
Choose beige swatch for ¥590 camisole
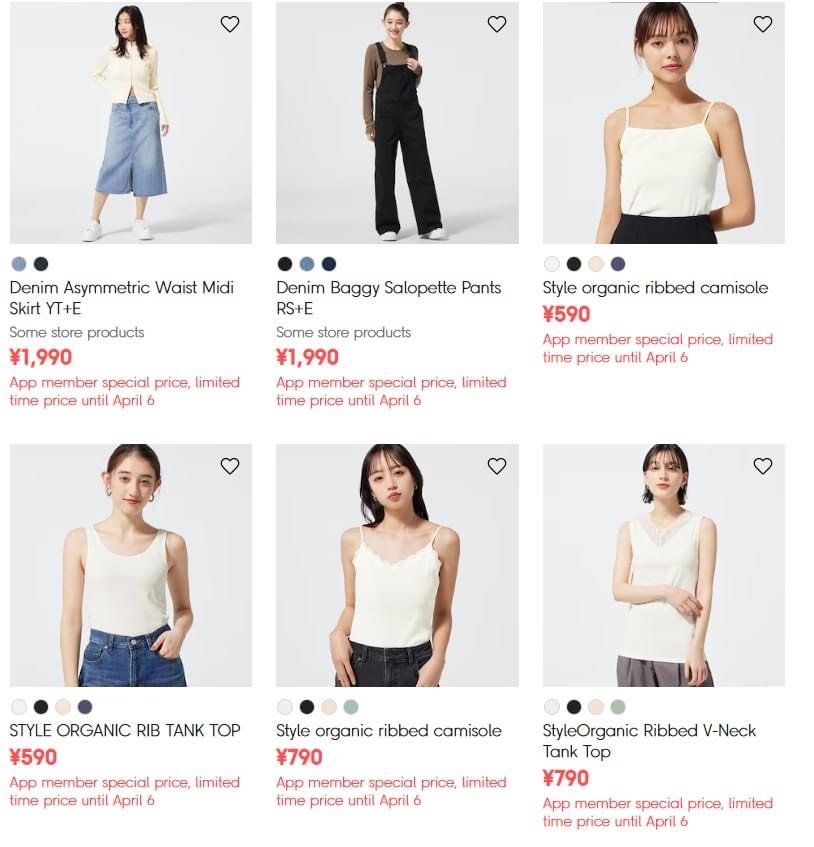click(596, 264)
